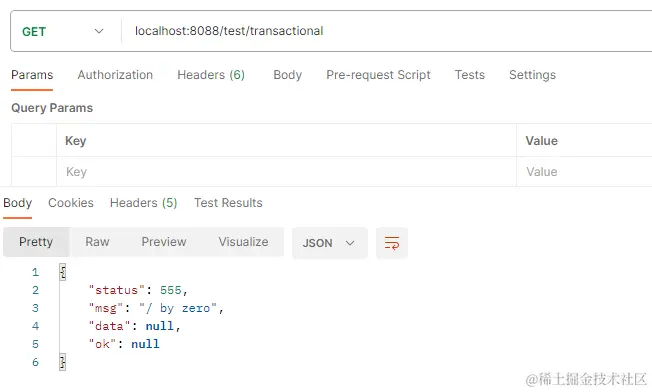View the Test Results tab
652x392 pixels.
228,203
